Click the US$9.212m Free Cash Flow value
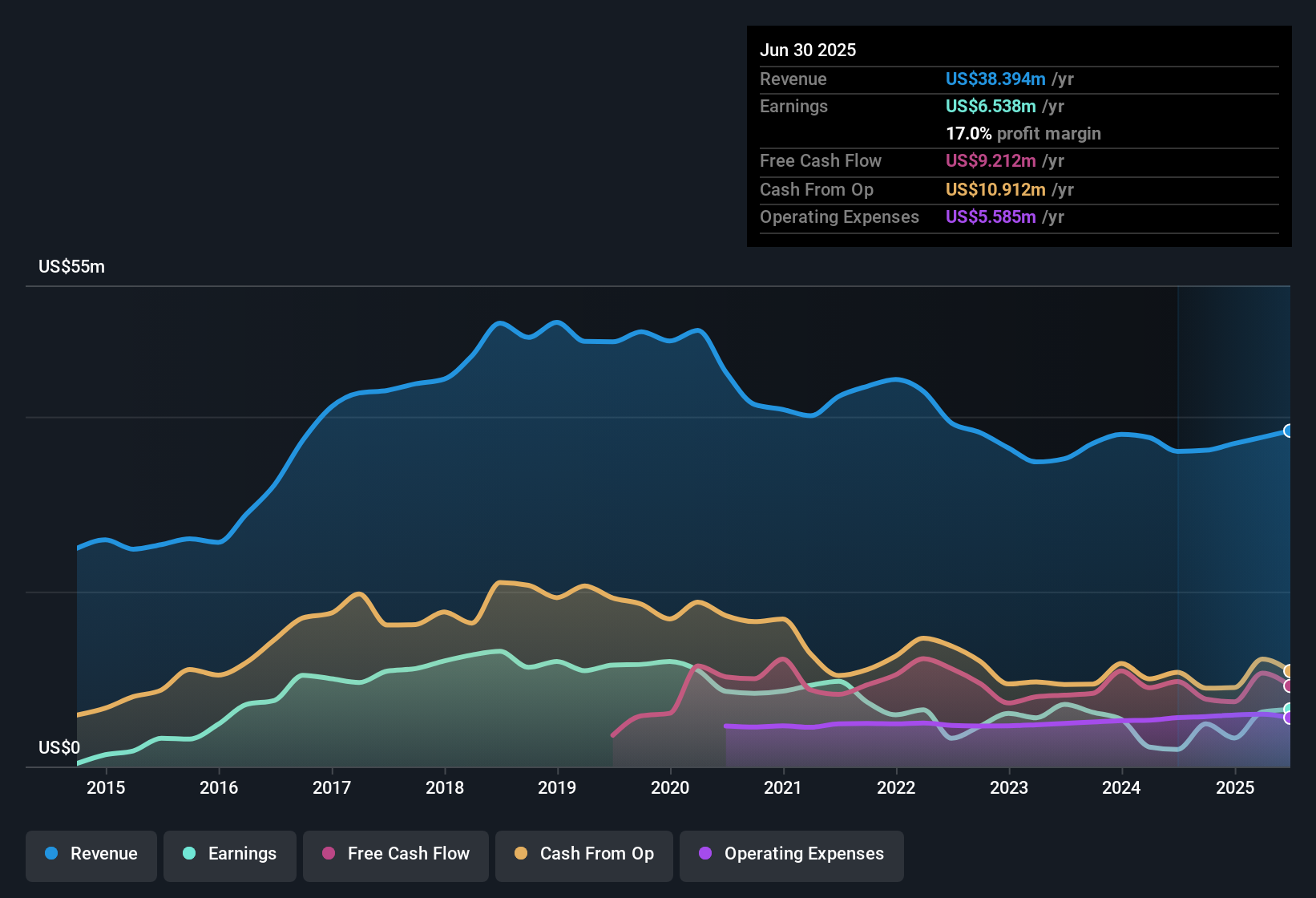The width and height of the screenshot is (1316, 898). [x=991, y=160]
